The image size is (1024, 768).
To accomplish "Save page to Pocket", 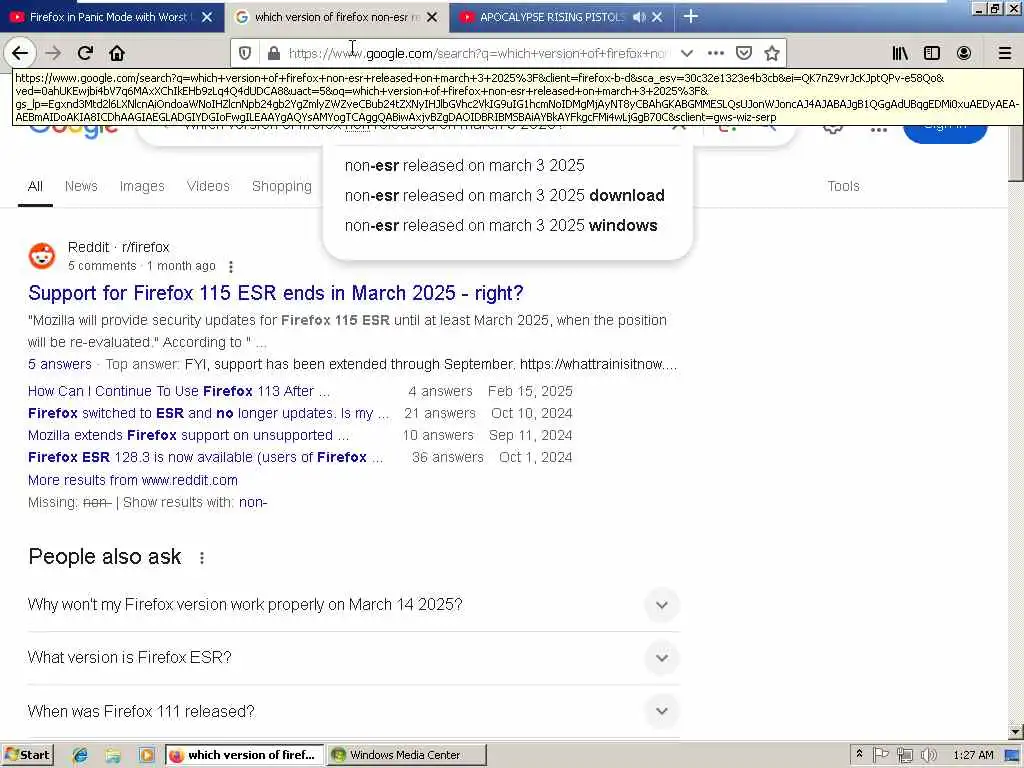I will point(744,53).
